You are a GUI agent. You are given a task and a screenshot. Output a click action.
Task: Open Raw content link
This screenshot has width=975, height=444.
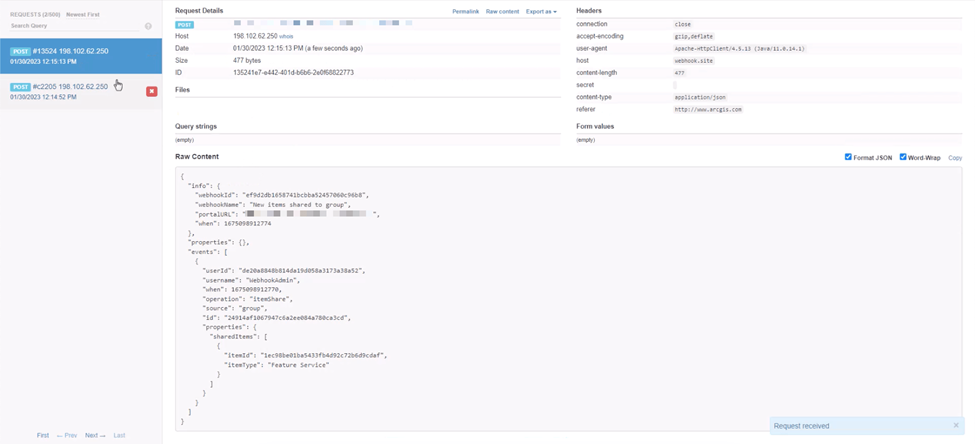click(x=502, y=11)
